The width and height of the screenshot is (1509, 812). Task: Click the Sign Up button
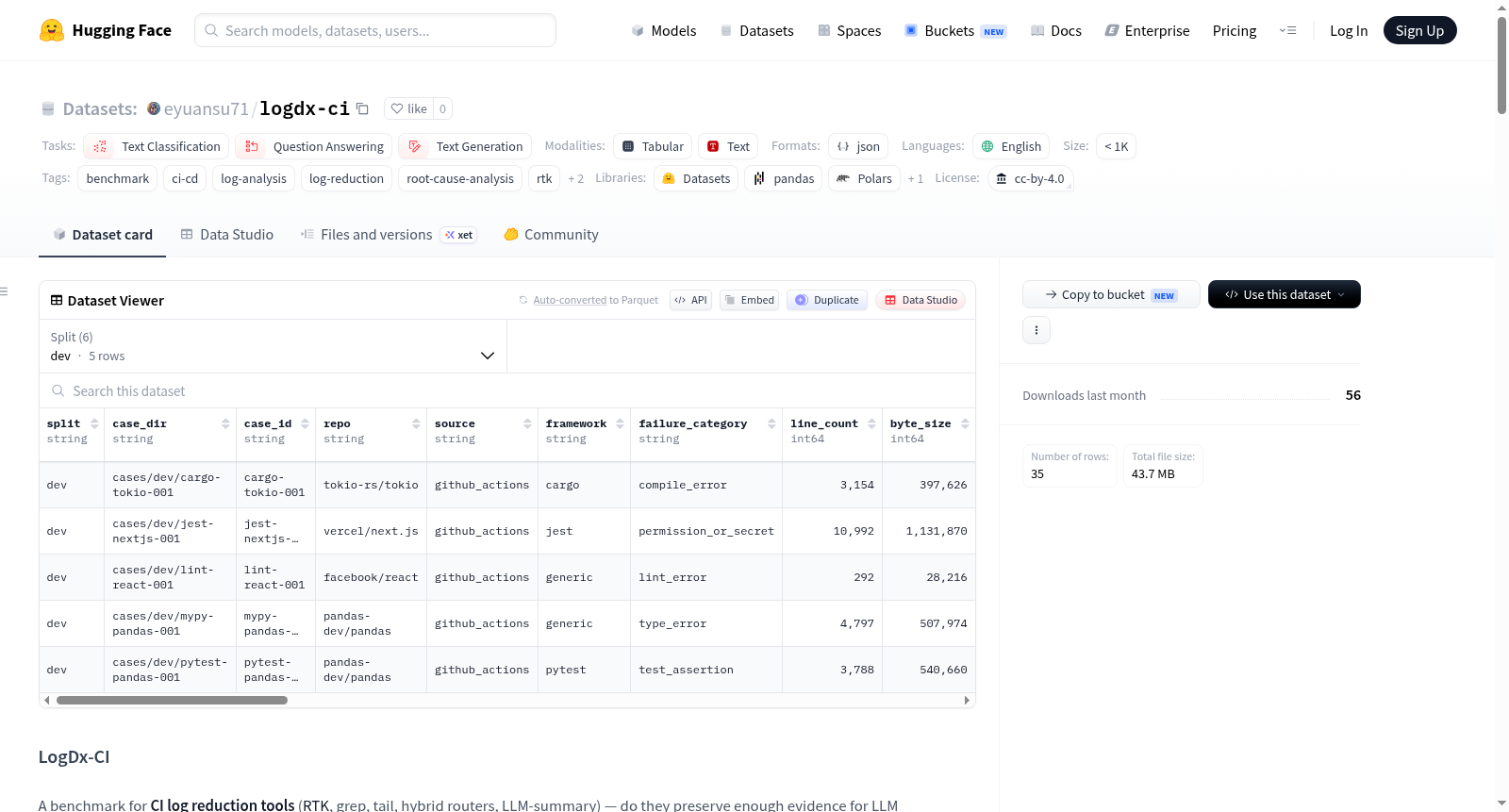pos(1420,30)
